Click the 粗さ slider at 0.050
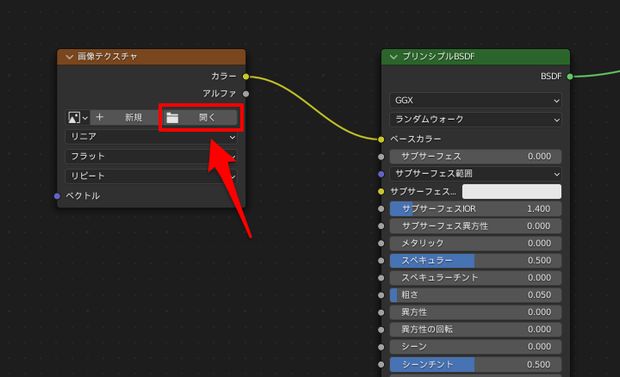This screenshot has width=620, height=377. coord(475,295)
